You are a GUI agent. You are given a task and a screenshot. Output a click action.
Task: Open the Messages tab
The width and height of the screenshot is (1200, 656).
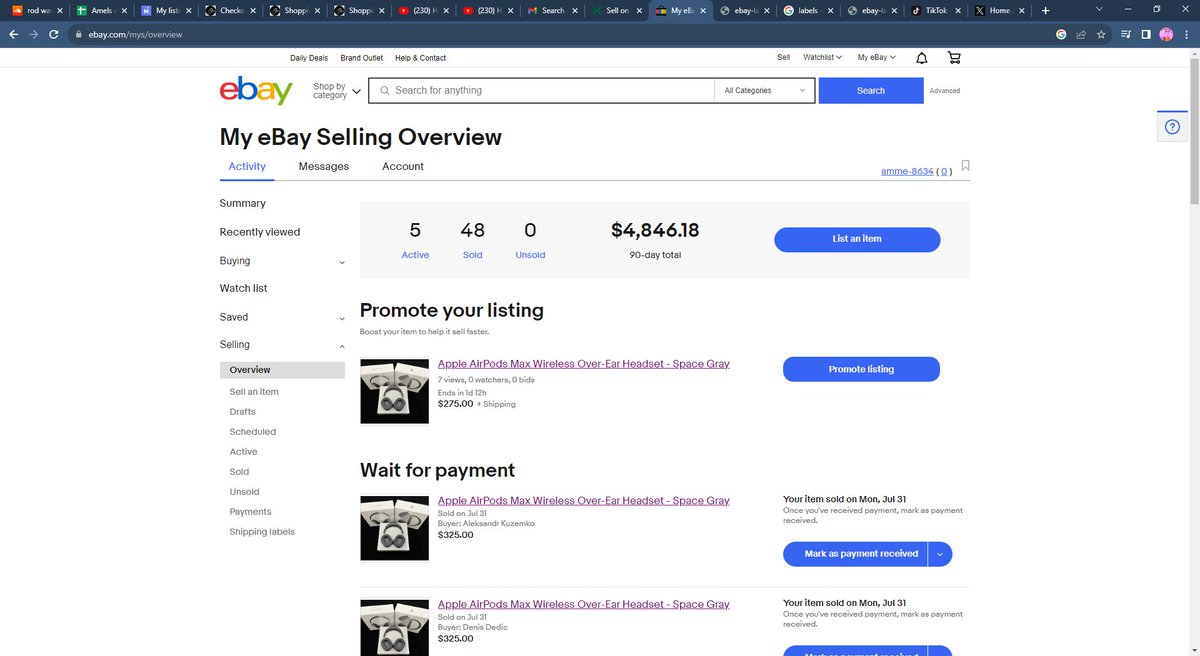324,166
